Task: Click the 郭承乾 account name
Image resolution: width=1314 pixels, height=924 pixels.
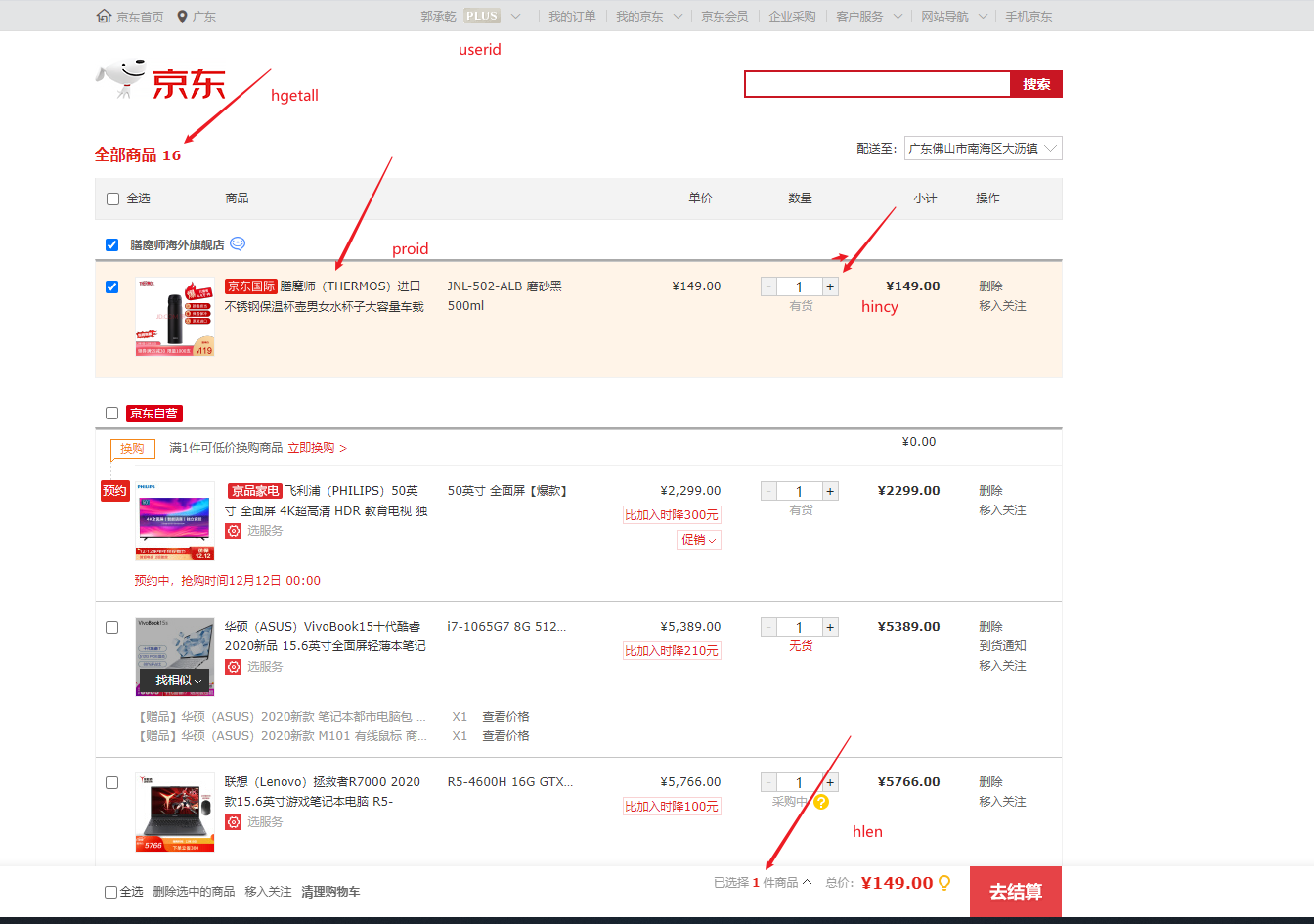Action: (x=438, y=17)
